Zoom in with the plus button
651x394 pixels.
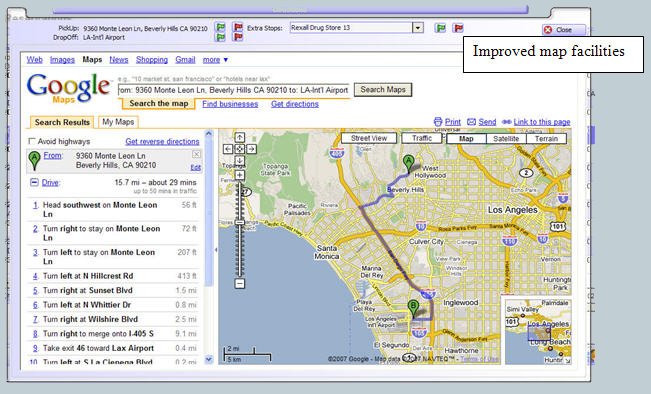(240, 175)
